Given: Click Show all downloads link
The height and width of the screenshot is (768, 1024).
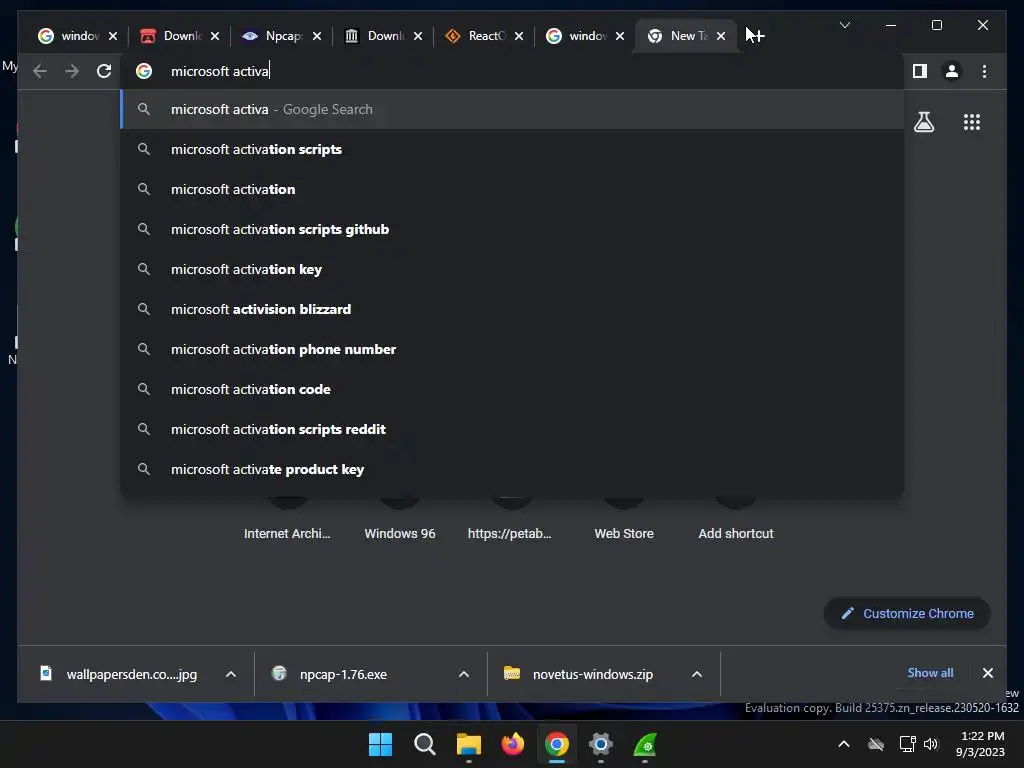Looking at the screenshot, I should [930, 673].
